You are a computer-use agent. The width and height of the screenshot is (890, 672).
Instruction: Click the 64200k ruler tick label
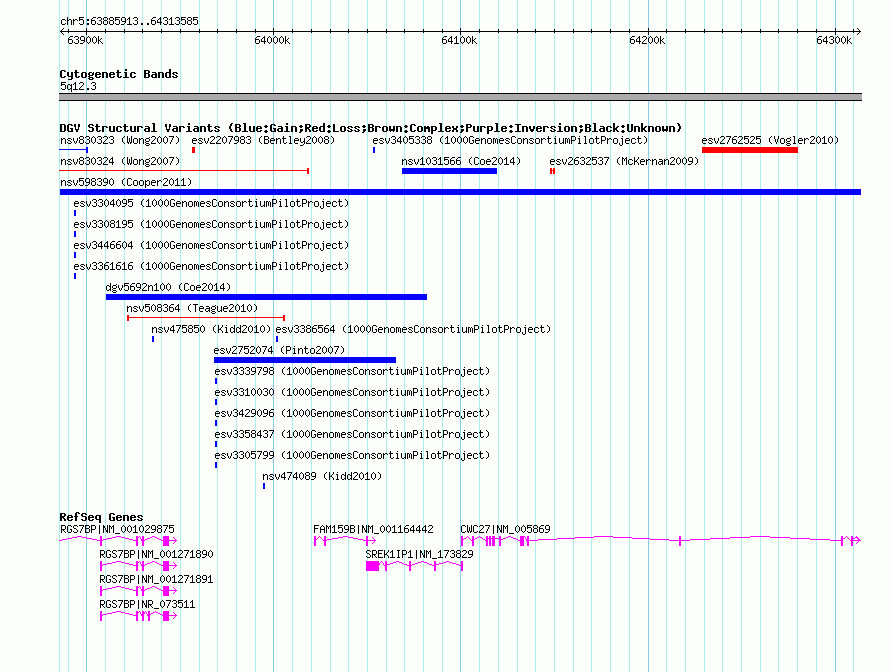coord(647,40)
